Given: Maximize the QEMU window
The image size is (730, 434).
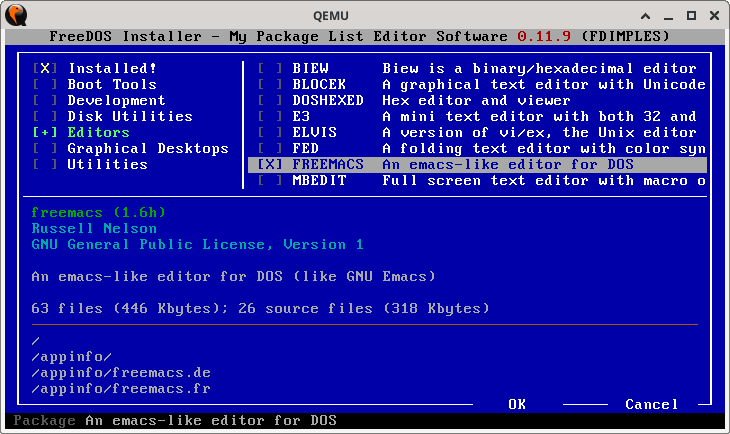Looking at the screenshot, I should pos(691,16).
